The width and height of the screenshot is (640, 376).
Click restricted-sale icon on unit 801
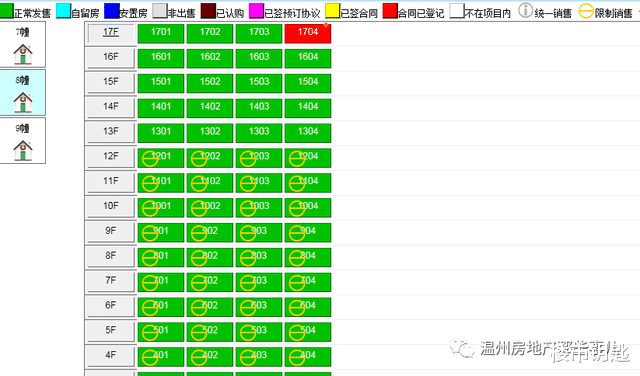150,259
